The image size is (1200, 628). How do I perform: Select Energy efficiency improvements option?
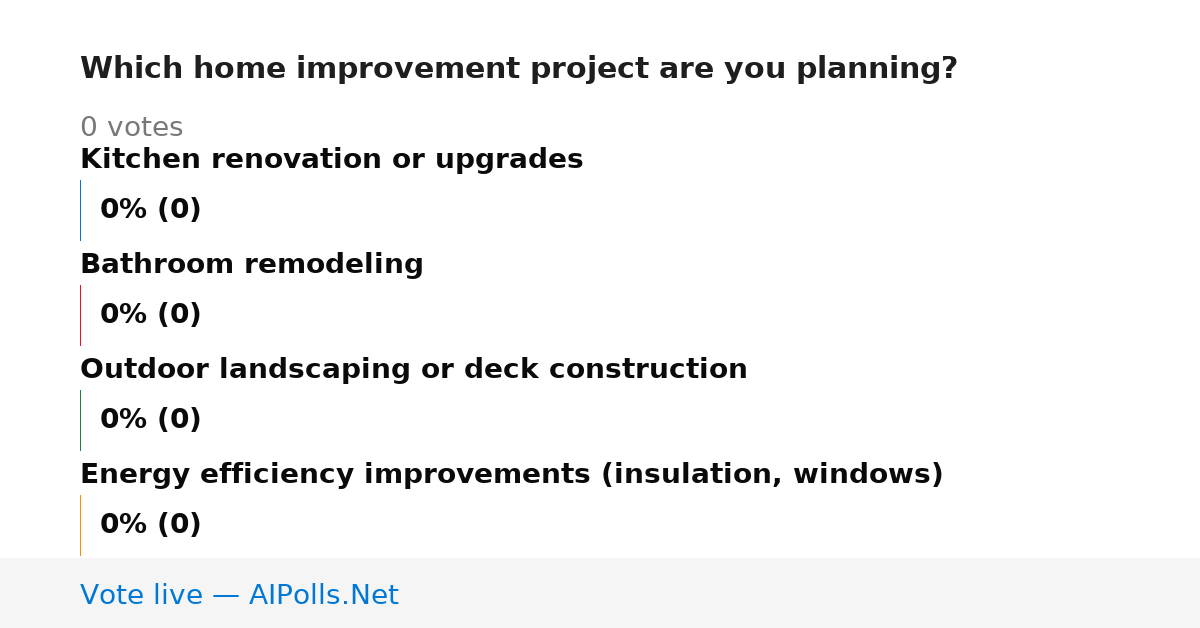coord(511,475)
